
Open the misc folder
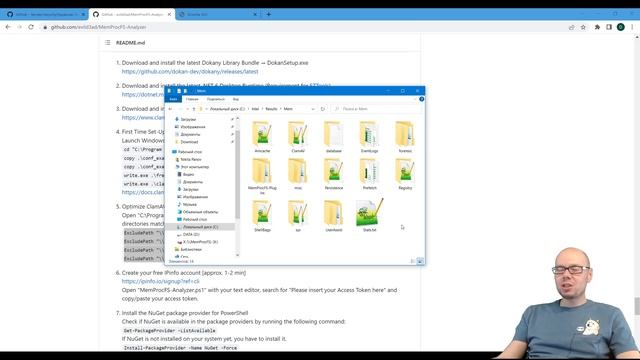click(x=298, y=174)
